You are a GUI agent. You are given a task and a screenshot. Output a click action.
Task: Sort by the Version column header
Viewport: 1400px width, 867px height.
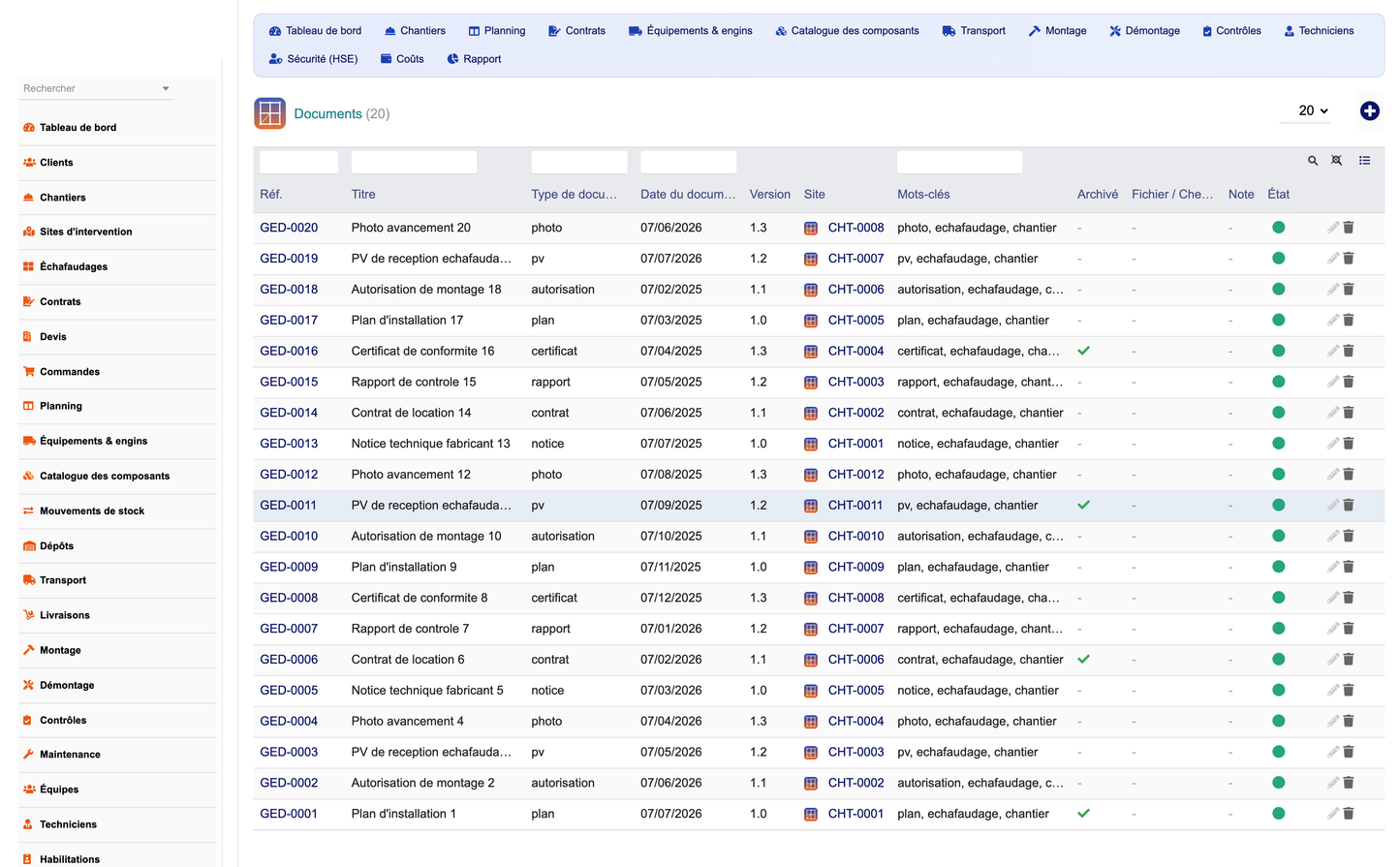[x=770, y=195]
